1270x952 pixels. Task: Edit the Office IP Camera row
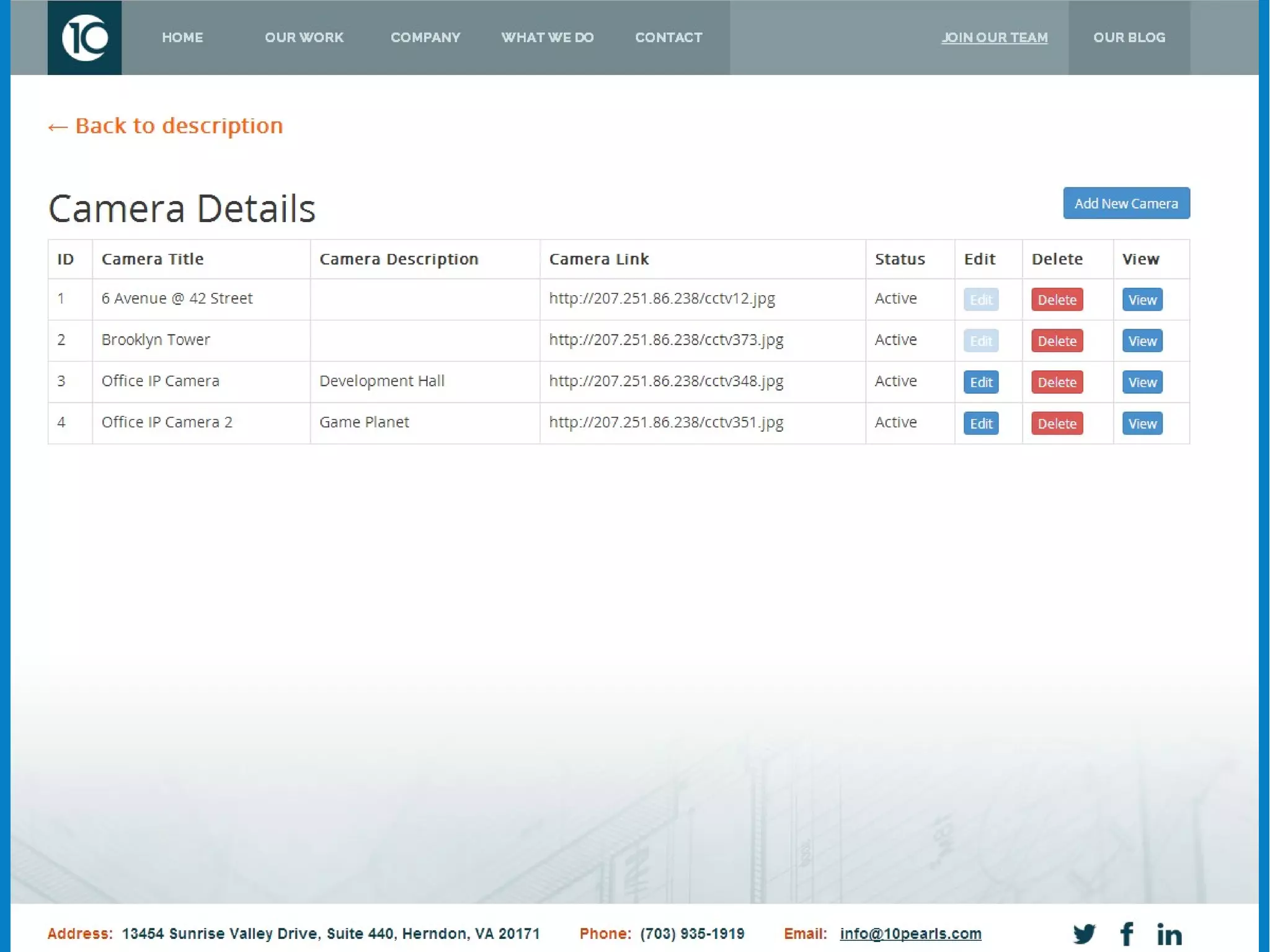coord(980,382)
